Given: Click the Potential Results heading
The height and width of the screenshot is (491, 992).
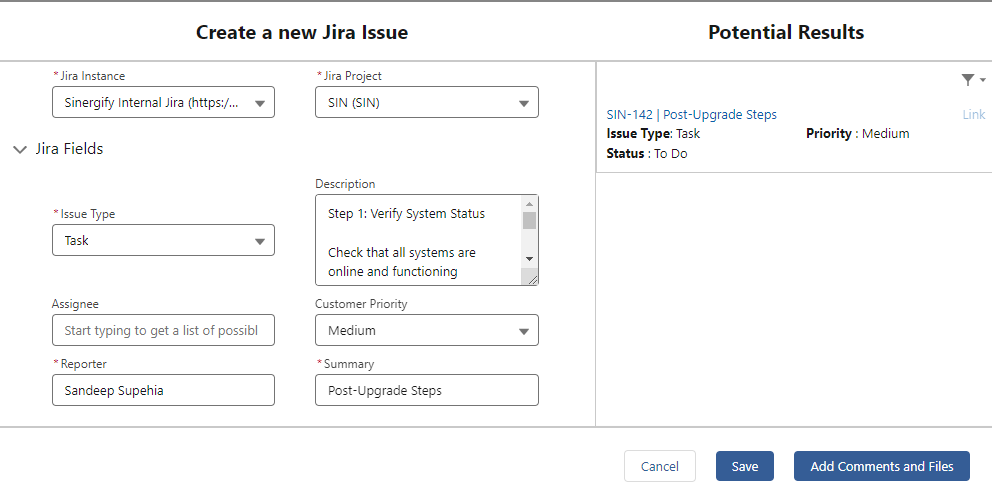Looking at the screenshot, I should click(786, 32).
